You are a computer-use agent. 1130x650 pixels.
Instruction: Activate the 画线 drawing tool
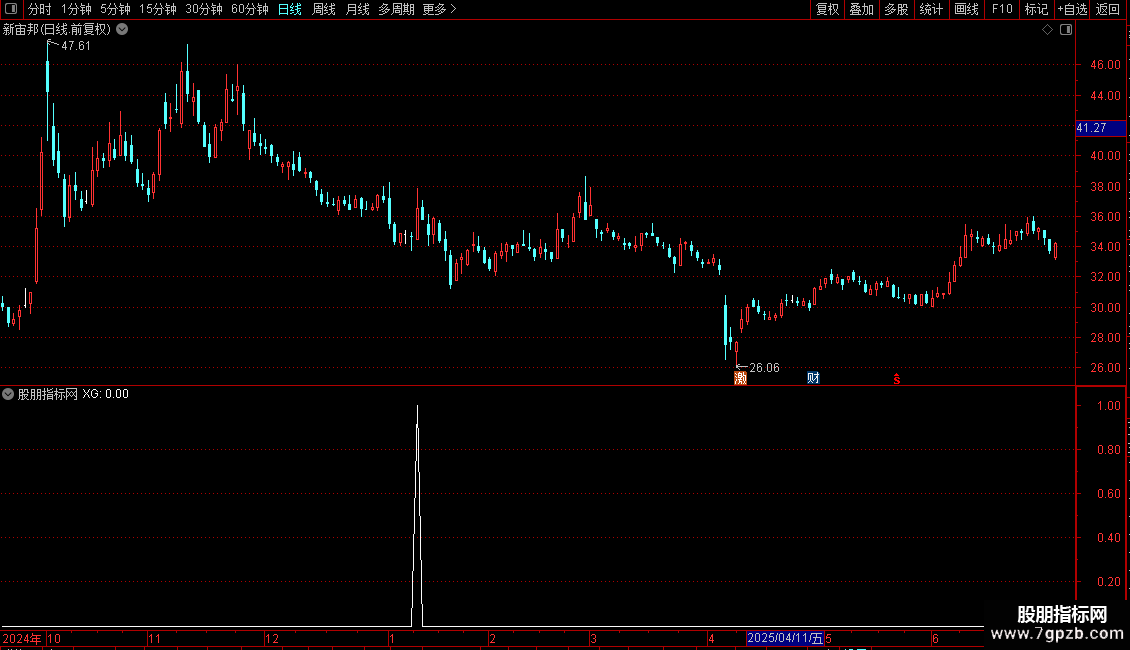pos(966,9)
